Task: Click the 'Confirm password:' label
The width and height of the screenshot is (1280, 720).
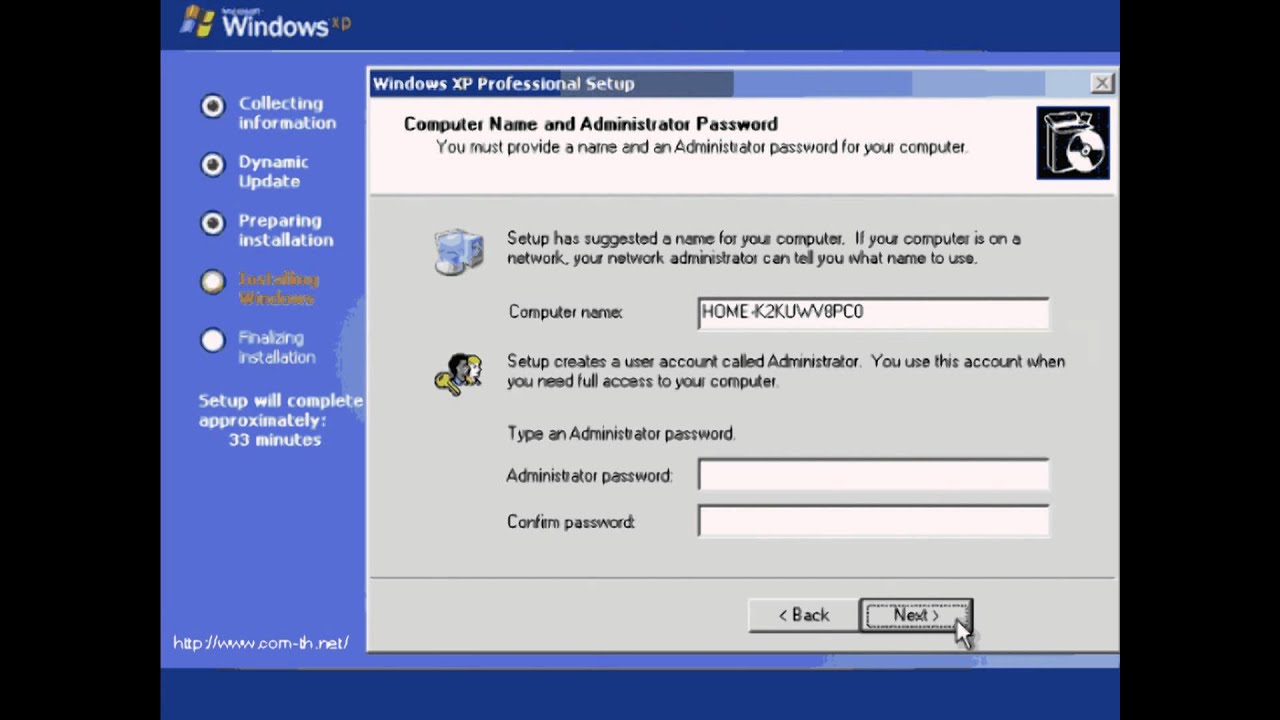Action: (x=570, y=522)
